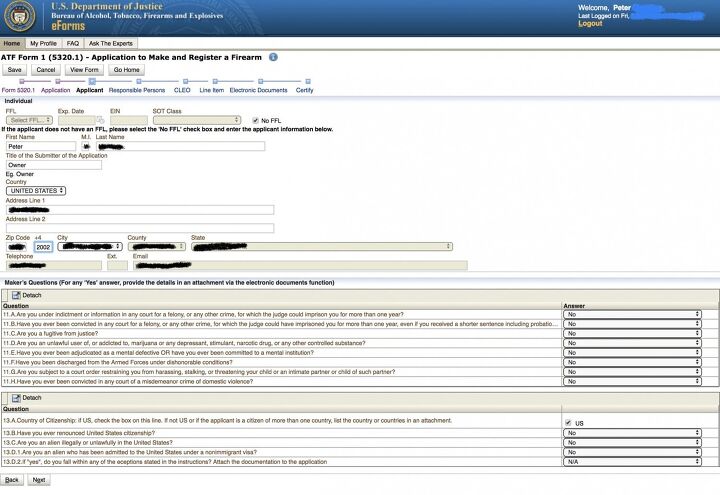Open N/A dropdown for question 13.D.2

pyautogui.click(x=632, y=462)
